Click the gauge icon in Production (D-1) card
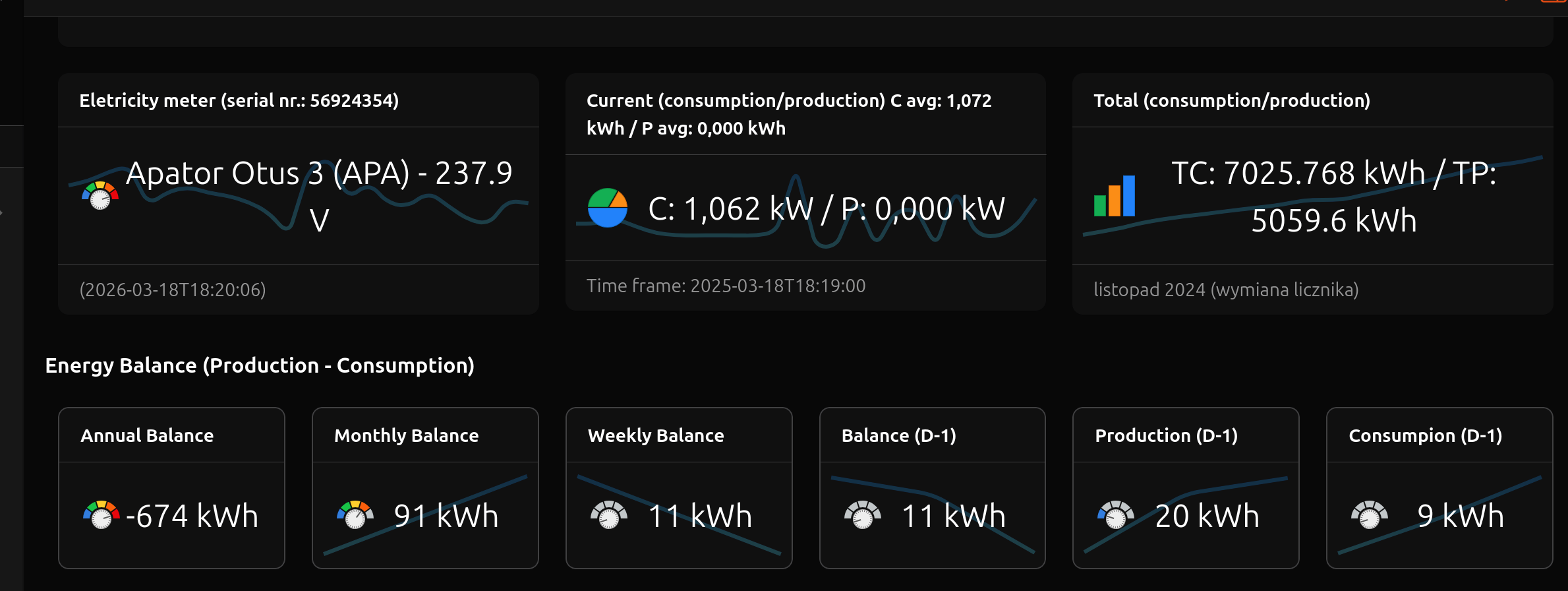This screenshot has height=591, width=1568. tap(1115, 515)
